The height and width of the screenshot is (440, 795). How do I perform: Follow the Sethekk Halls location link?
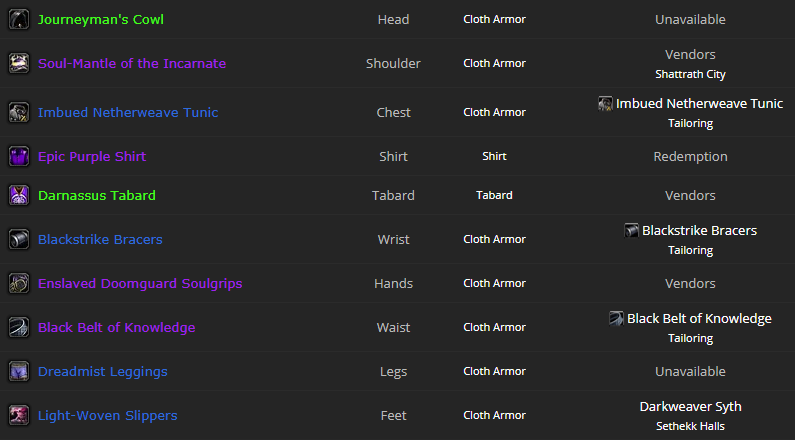690,426
